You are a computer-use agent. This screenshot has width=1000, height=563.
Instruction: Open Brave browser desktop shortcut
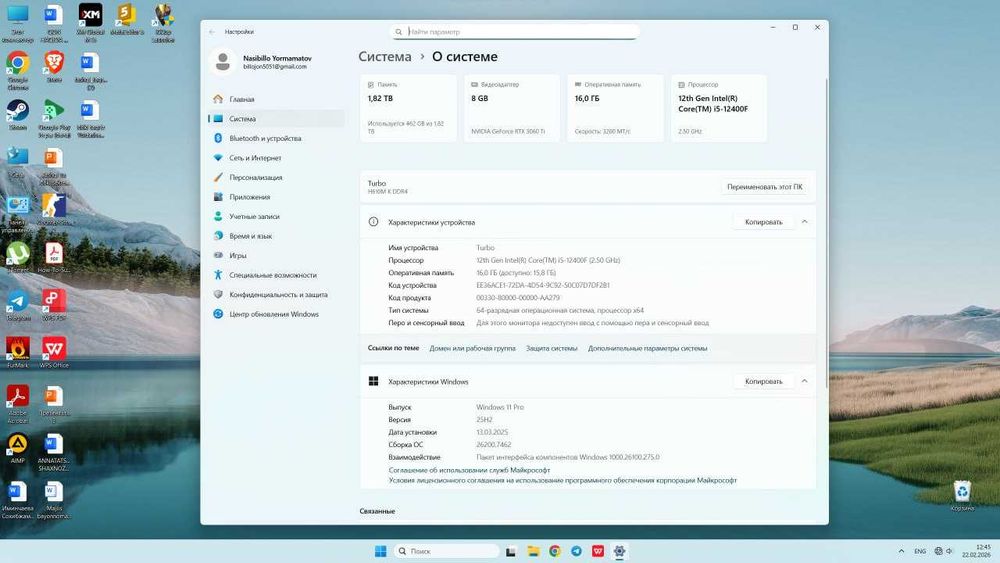click(54, 67)
